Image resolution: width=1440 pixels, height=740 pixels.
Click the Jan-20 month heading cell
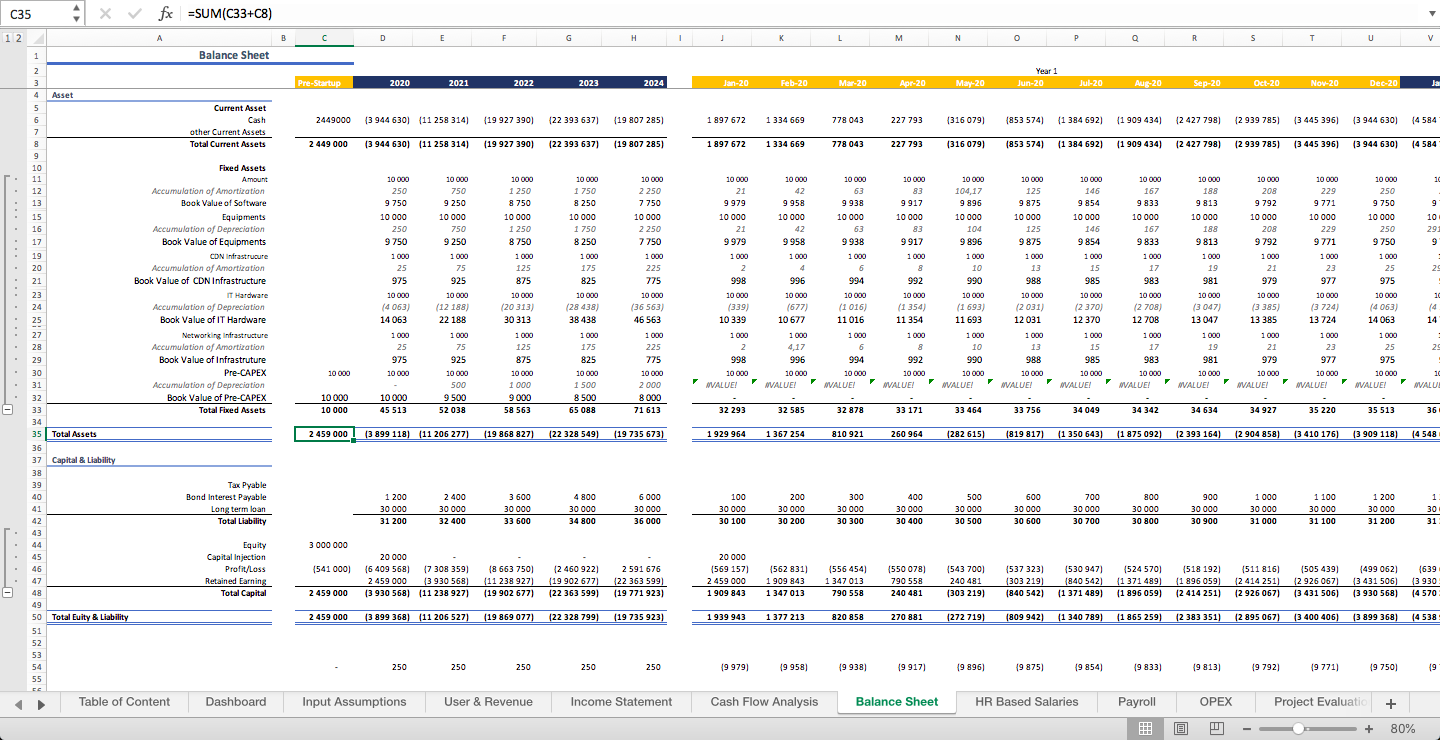click(722, 82)
